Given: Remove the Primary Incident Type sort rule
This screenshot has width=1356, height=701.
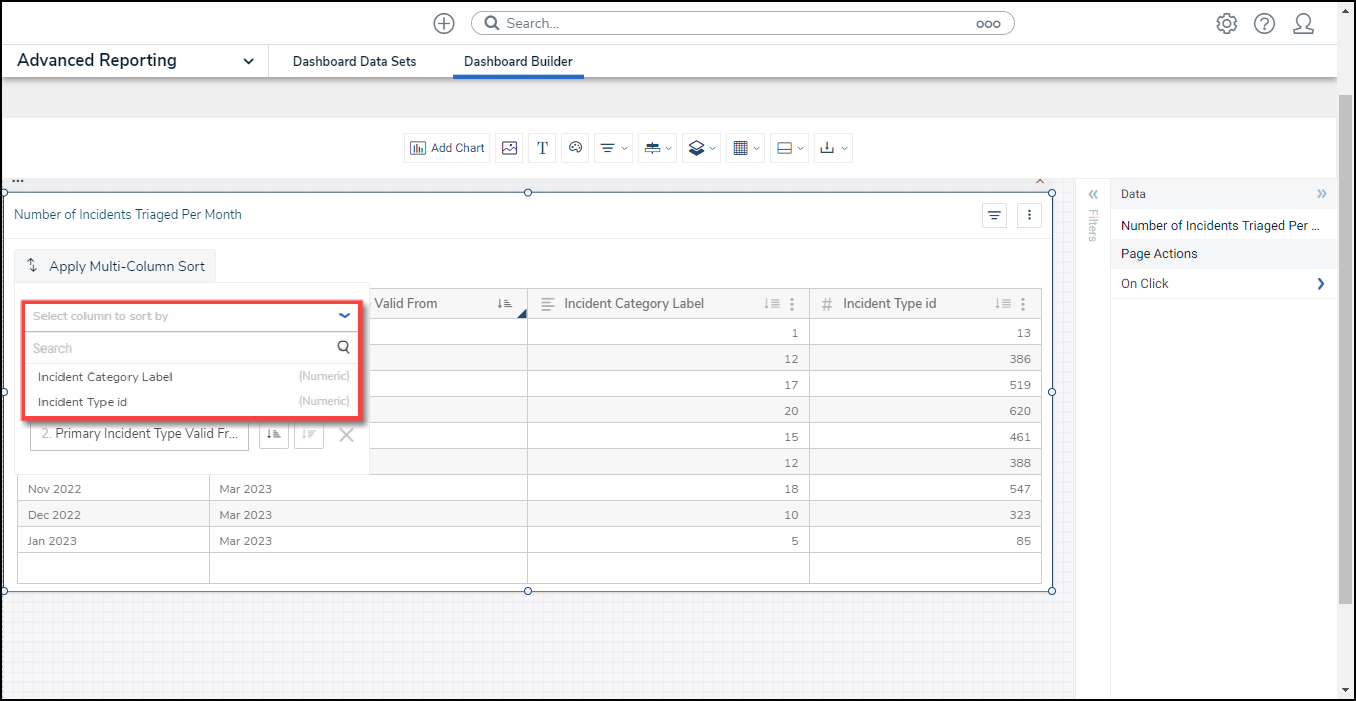Looking at the screenshot, I should tap(346, 435).
